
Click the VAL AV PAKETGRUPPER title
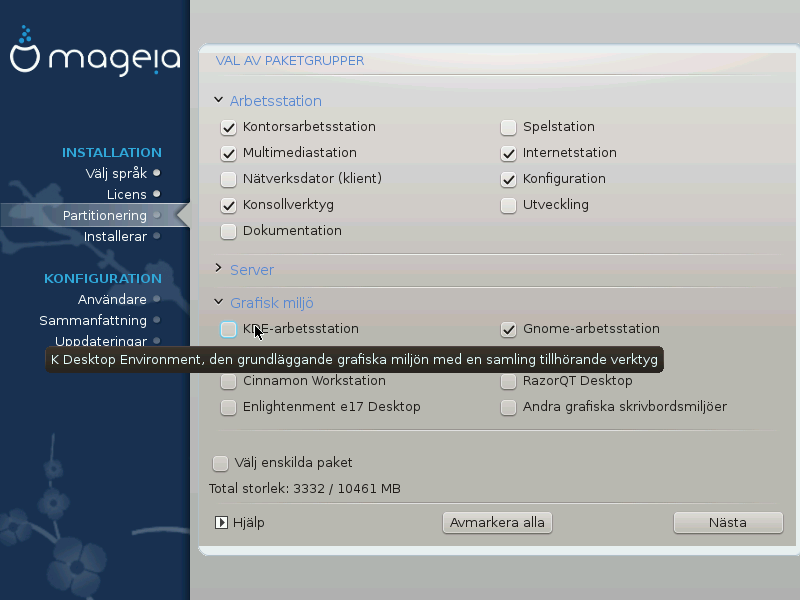(x=290, y=61)
